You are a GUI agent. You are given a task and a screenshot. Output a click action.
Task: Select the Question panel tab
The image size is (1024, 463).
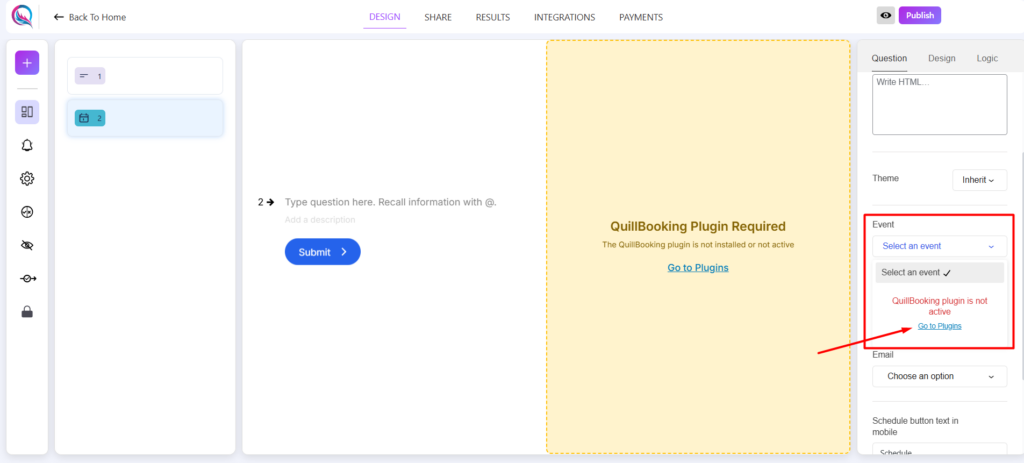pyautogui.click(x=889, y=58)
